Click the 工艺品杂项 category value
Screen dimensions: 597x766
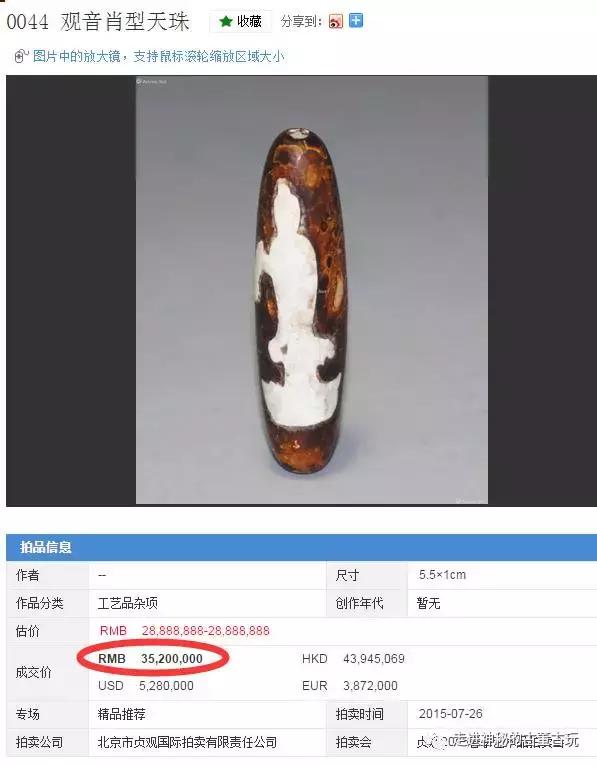(128, 603)
